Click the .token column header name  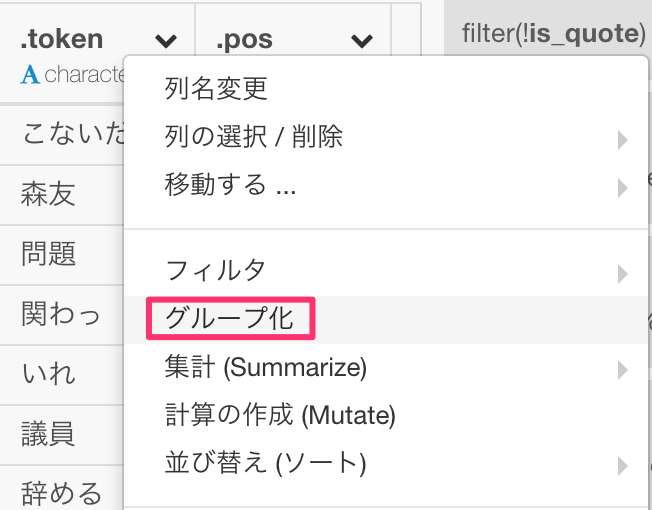(x=62, y=39)
